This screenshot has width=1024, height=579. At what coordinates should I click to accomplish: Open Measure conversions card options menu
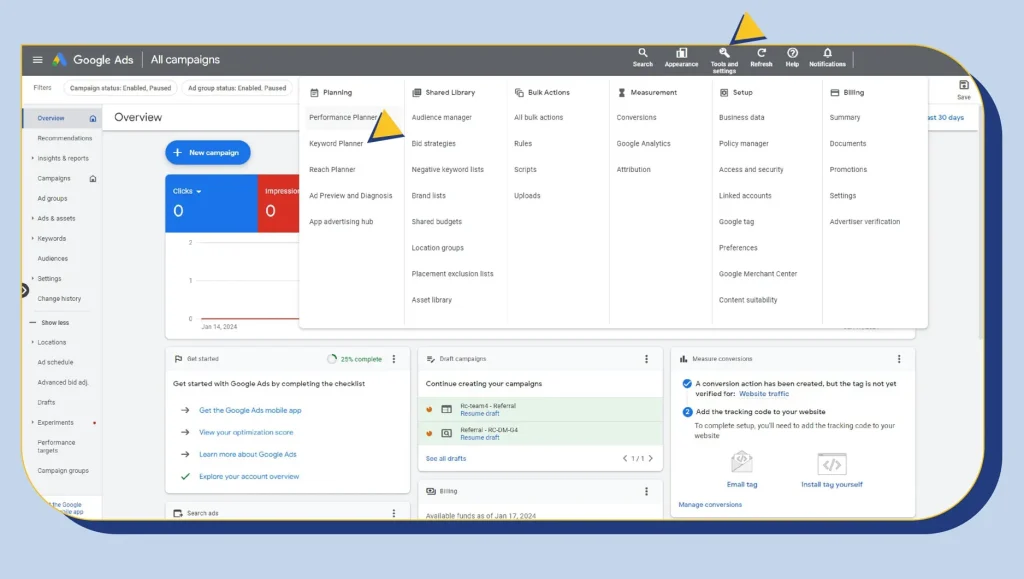(x=899, y=359)
